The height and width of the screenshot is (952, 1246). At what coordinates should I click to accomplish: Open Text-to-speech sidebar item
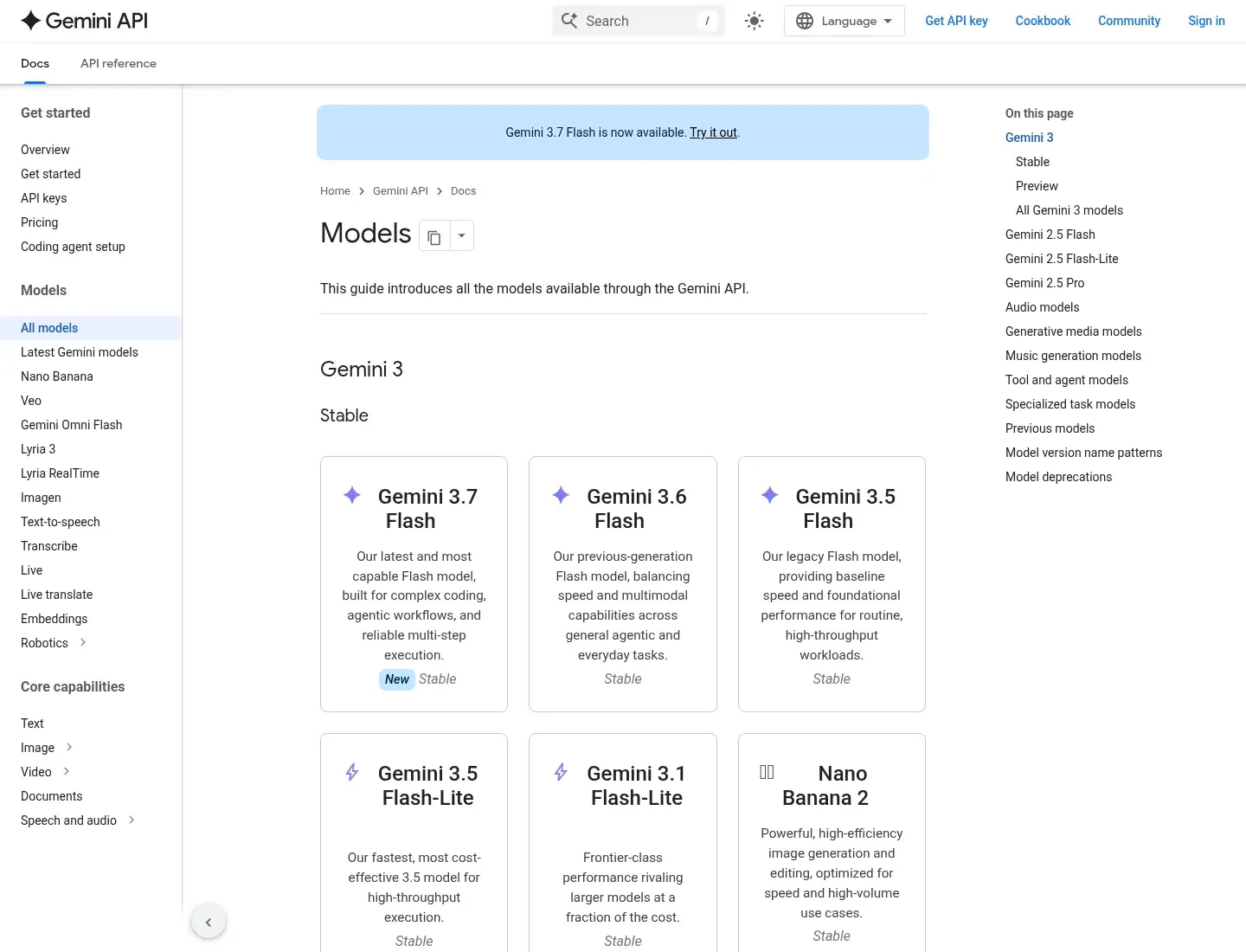(x=61, y=522)
